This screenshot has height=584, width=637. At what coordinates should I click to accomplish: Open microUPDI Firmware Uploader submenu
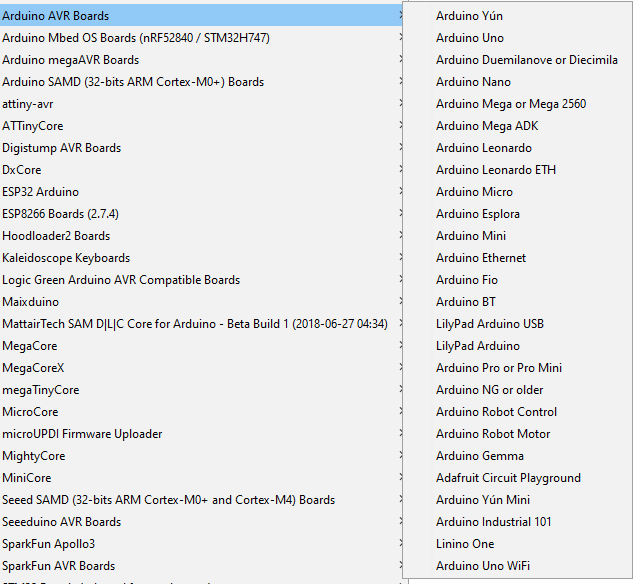coord(202,434)
